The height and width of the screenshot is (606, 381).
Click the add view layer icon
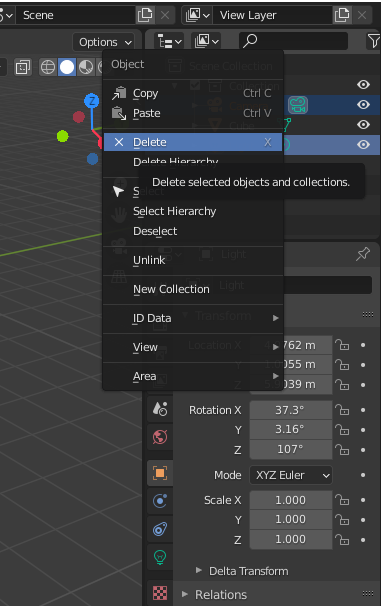(342, 15)
